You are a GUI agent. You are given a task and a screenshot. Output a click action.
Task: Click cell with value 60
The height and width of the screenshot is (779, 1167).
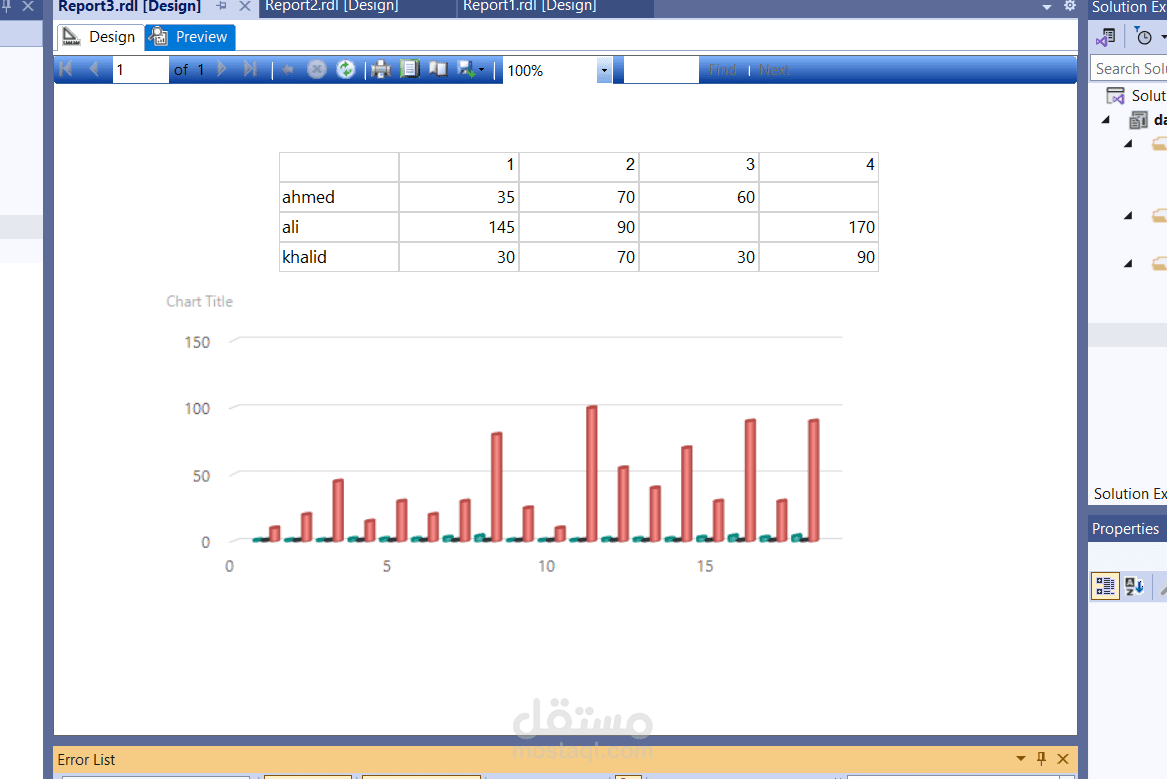click(699, 197)
